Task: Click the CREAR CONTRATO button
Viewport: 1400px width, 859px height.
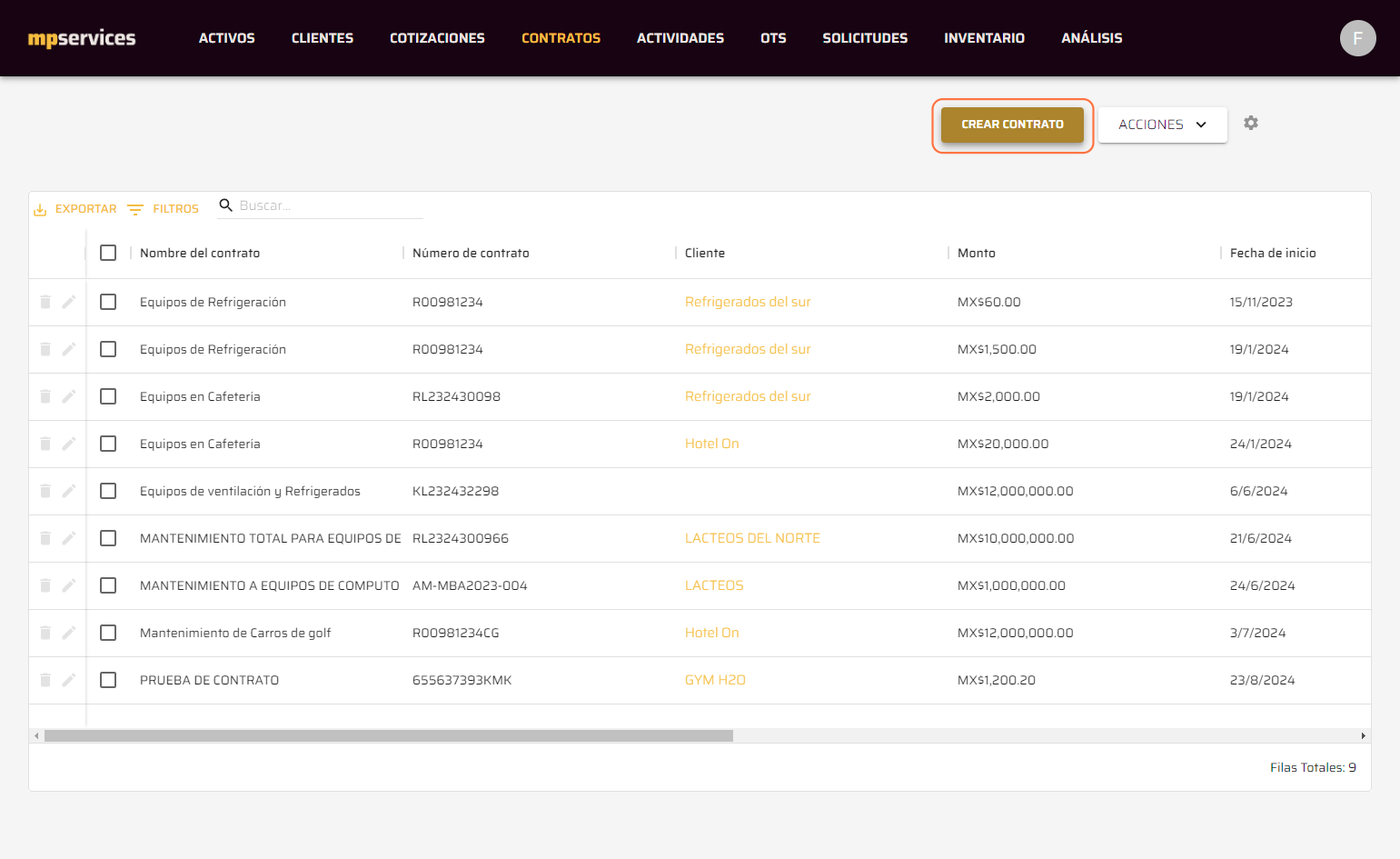Action: point(1012,125)
